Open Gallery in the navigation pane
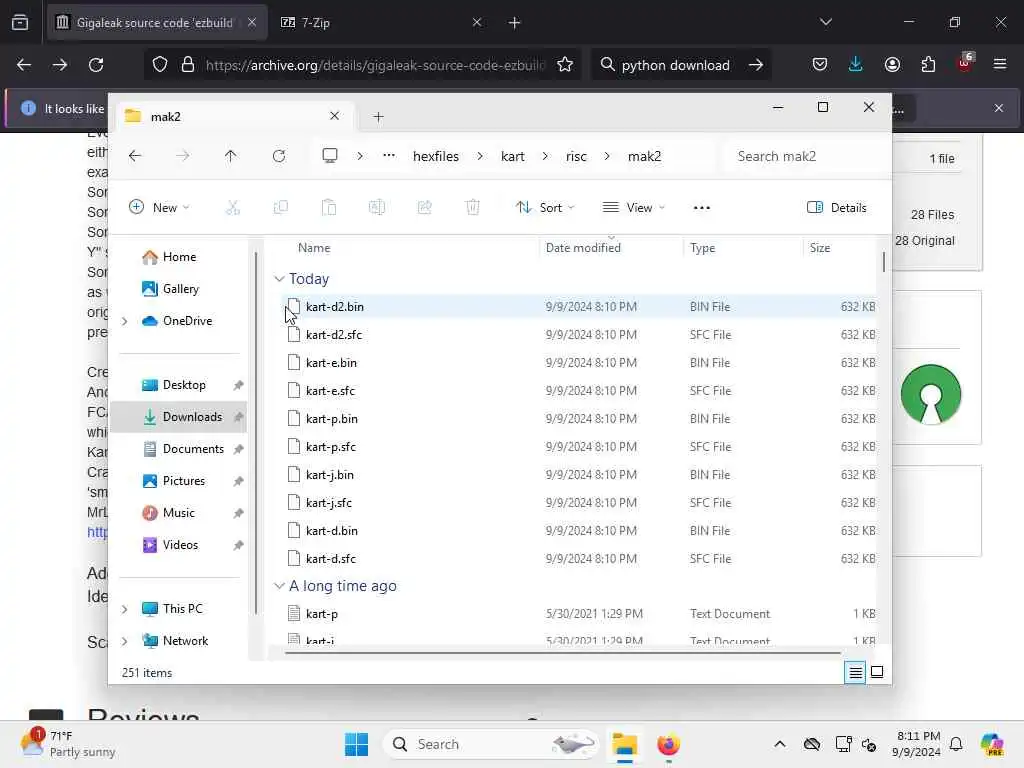Viewport: 1024px width, 768px height. (x=179, y=289)
